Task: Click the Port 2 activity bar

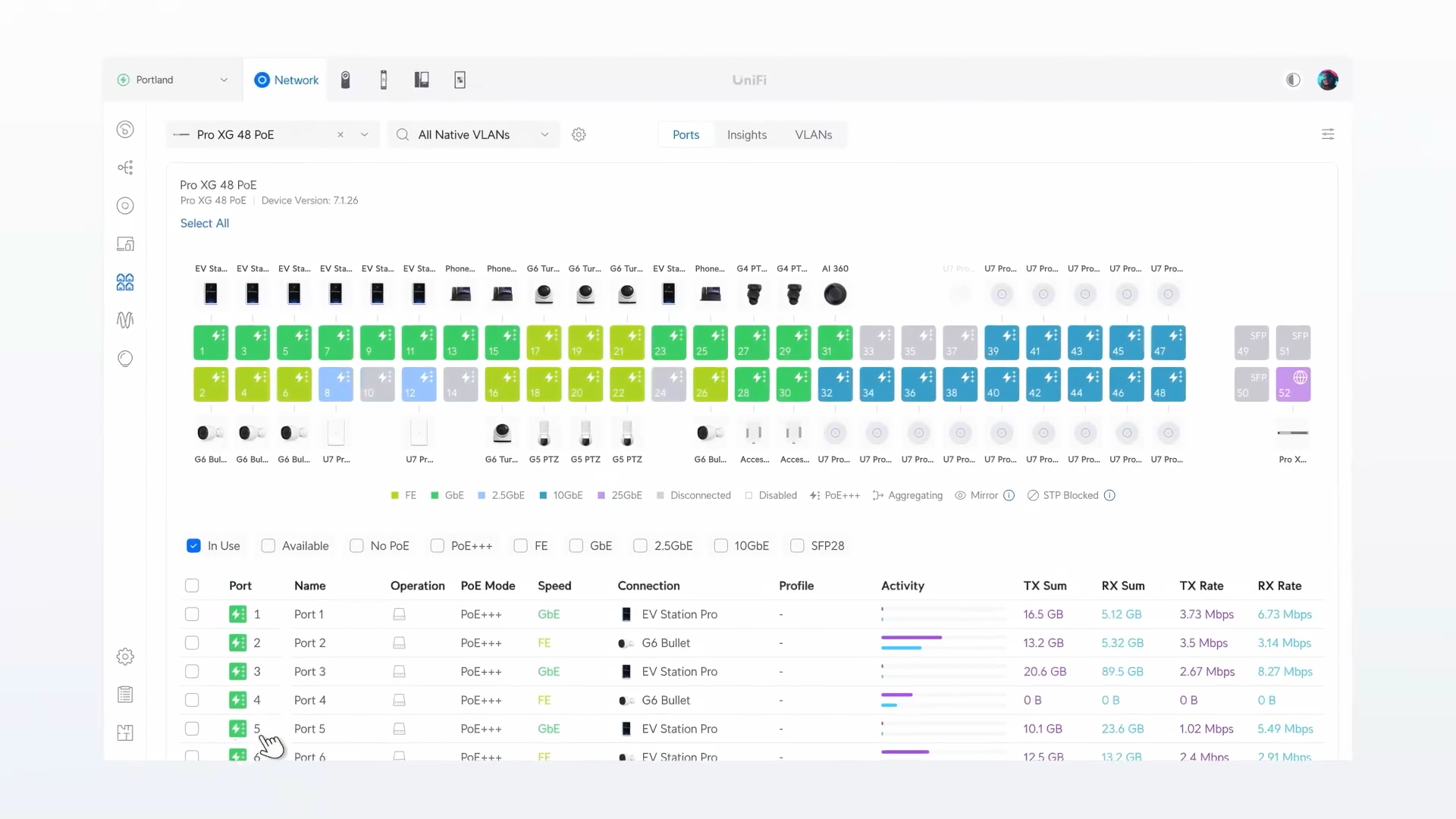Action: (x=943, y=643)
